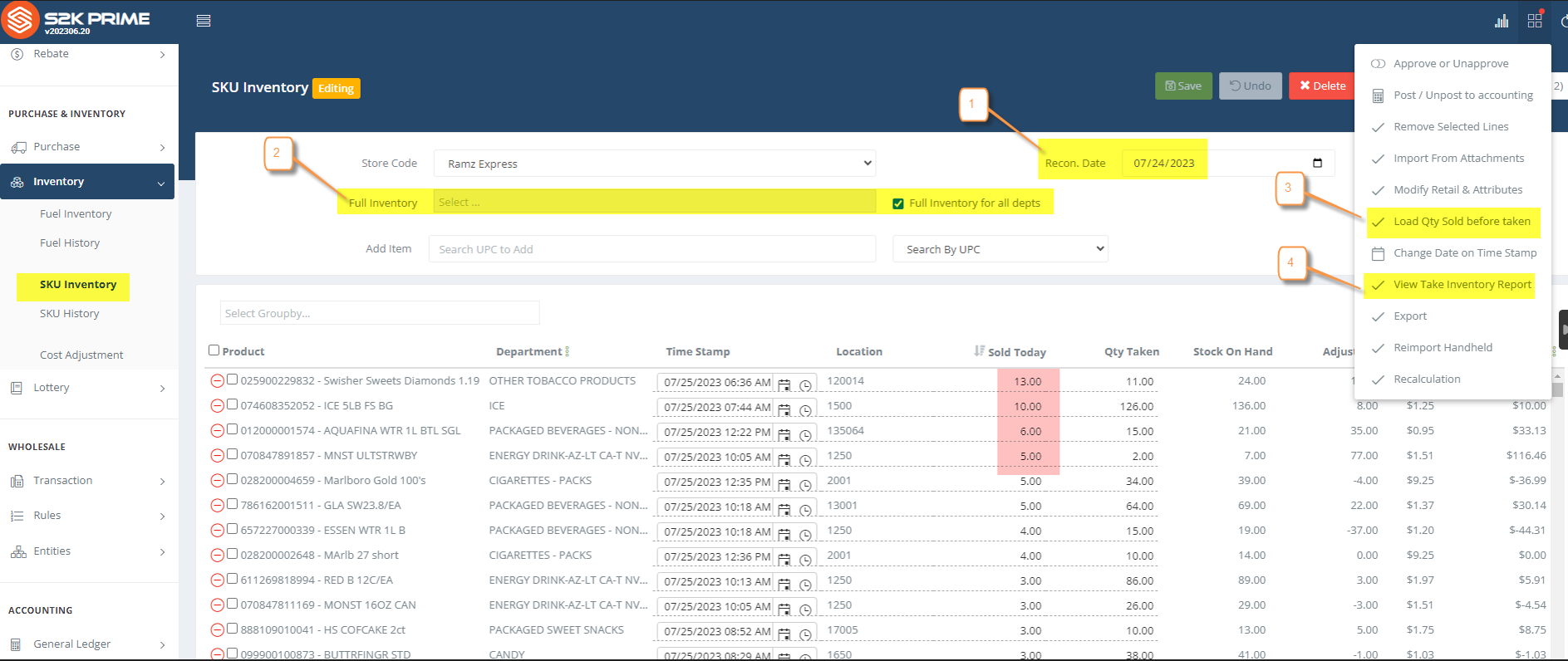Screen dimensions: 1568x661
Task: Open date picker for 06:36 AM timestamp
Action: coord(784,384)
